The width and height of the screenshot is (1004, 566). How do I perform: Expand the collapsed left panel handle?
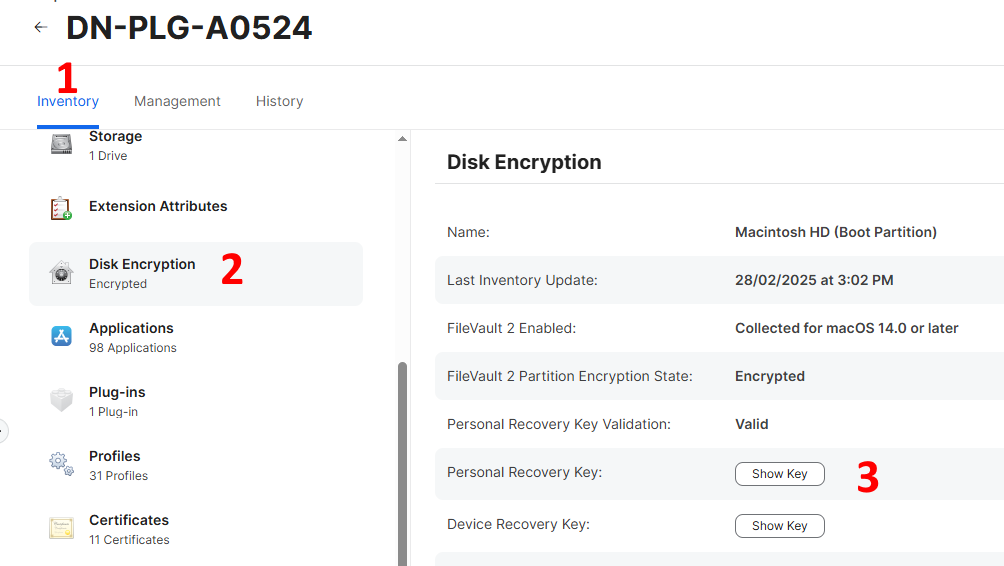point(2,432)
